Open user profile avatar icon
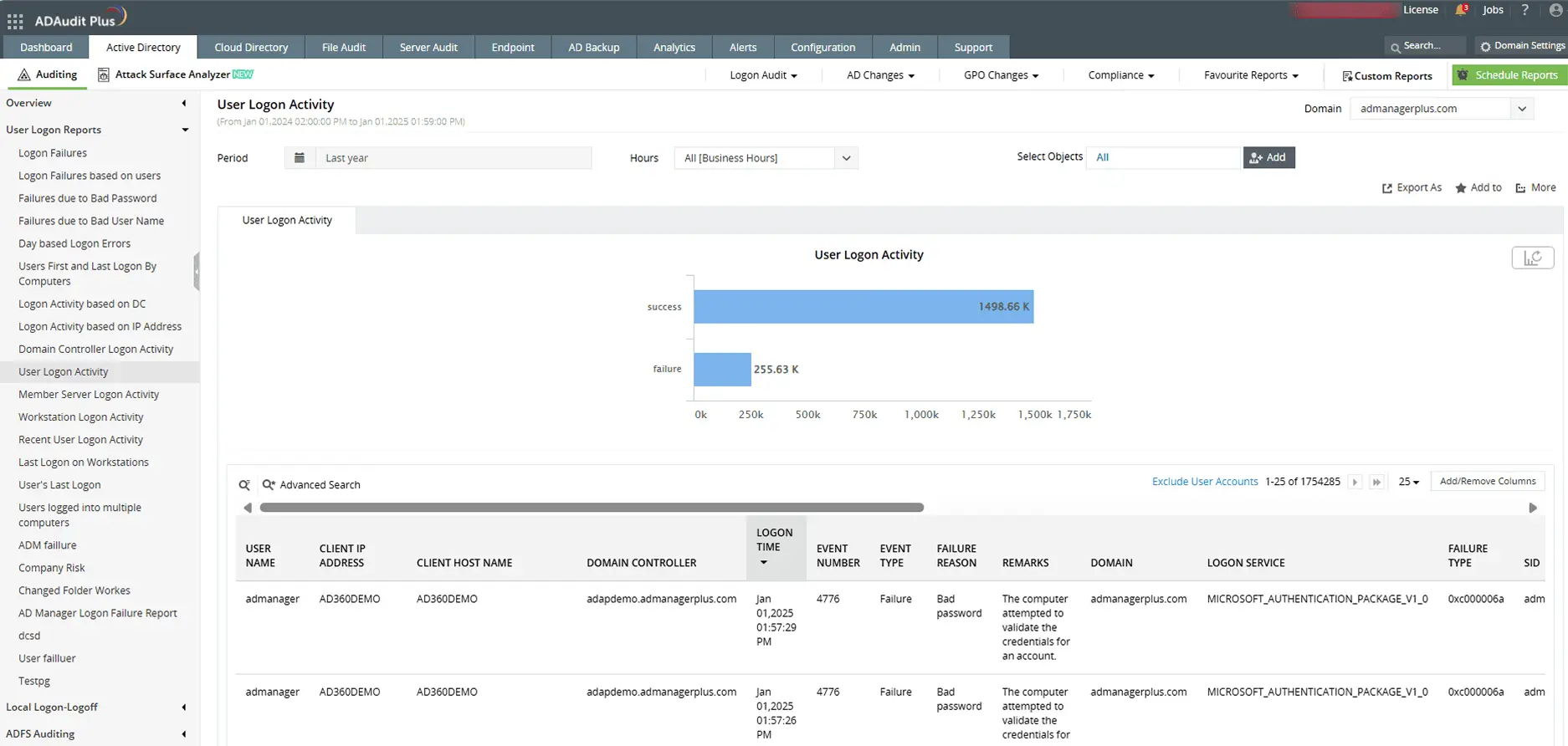Viewport: 1568px width, 746px height. click(x=1556, y=10)
